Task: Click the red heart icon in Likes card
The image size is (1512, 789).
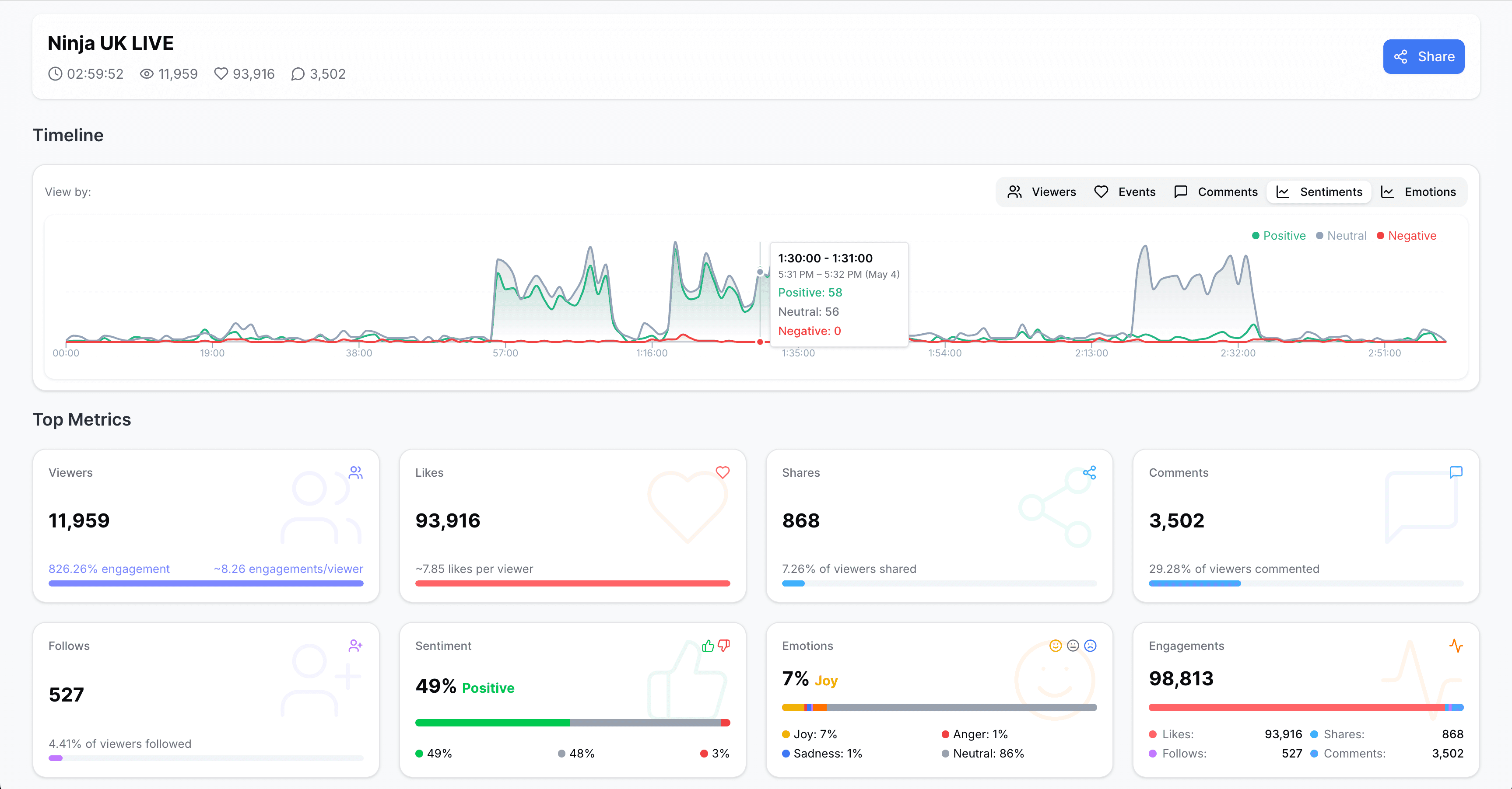Action: (x=722, y=472)
